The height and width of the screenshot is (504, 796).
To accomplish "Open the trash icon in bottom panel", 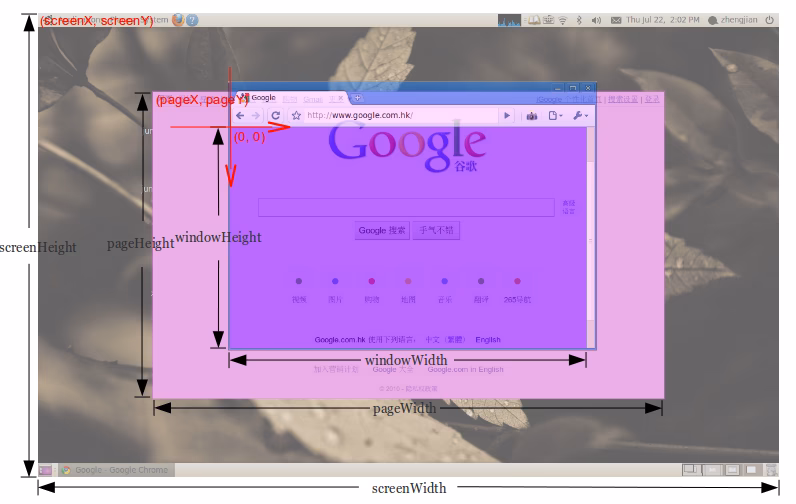I will (772, 470).
